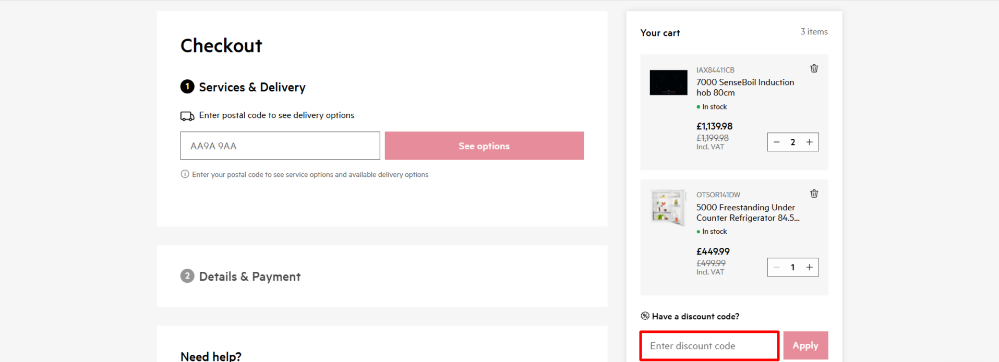999x362 pixels.
Task: Decrease quantity of the Induction hob
Action: [776, 142]
